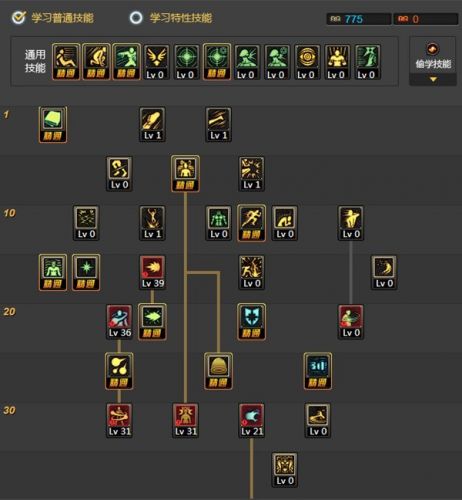
Task: Select the Lv 21 red wave skill
Action: point(252,420)
